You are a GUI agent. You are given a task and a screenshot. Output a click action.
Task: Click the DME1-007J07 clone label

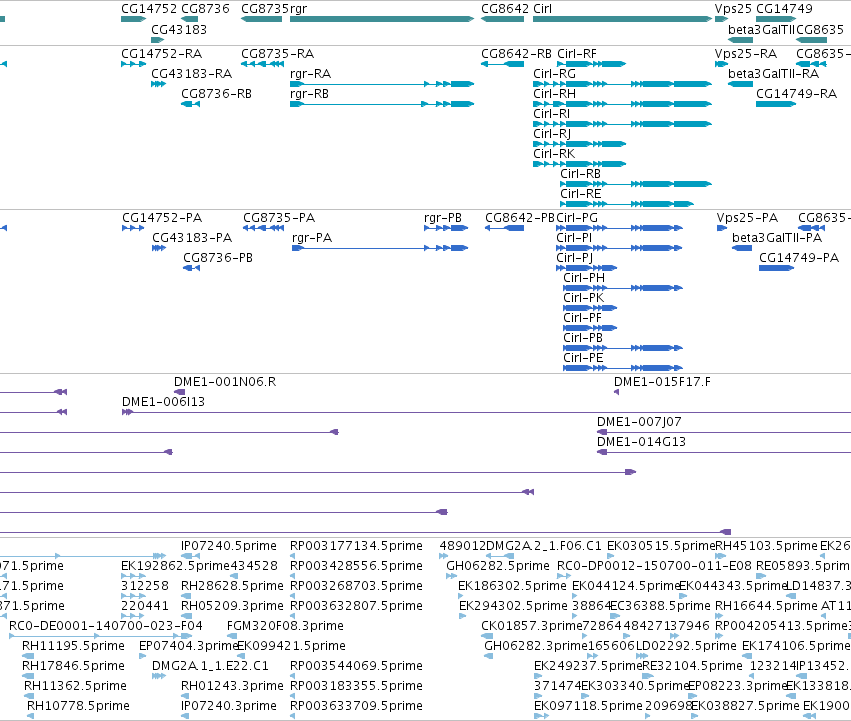[x=639, y=422]
